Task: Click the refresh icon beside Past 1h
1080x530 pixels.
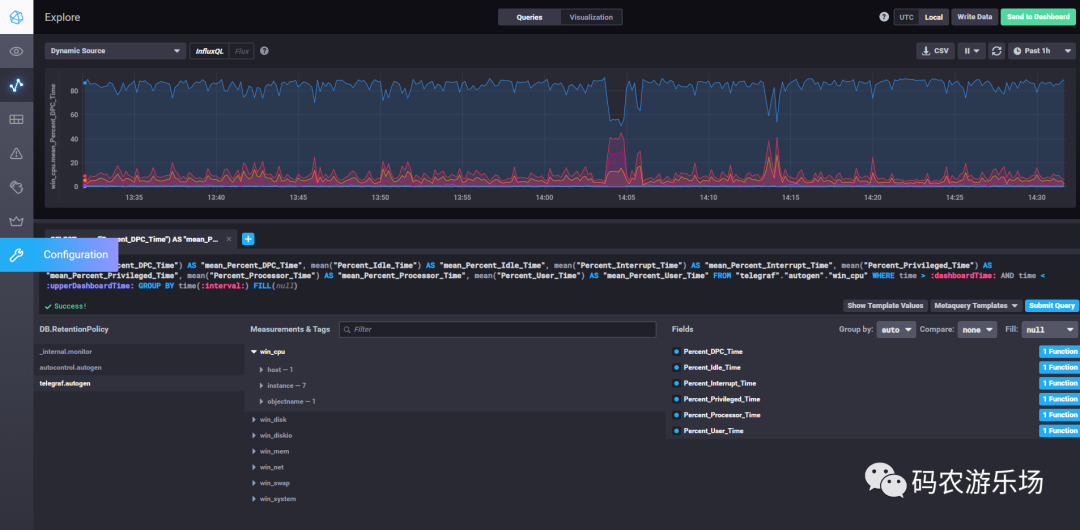Action: click(x=996, y=51)
